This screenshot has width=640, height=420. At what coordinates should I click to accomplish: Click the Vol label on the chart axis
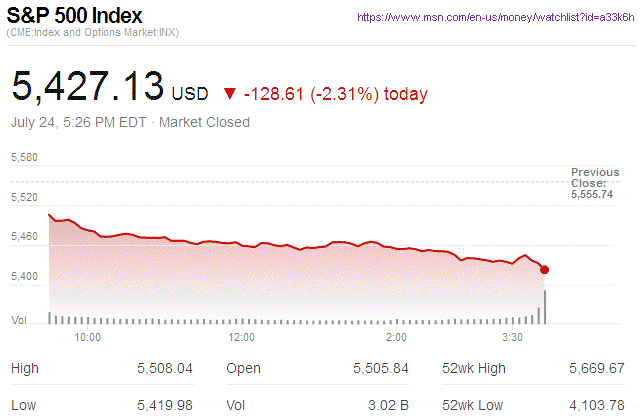(x=18, y=320)
